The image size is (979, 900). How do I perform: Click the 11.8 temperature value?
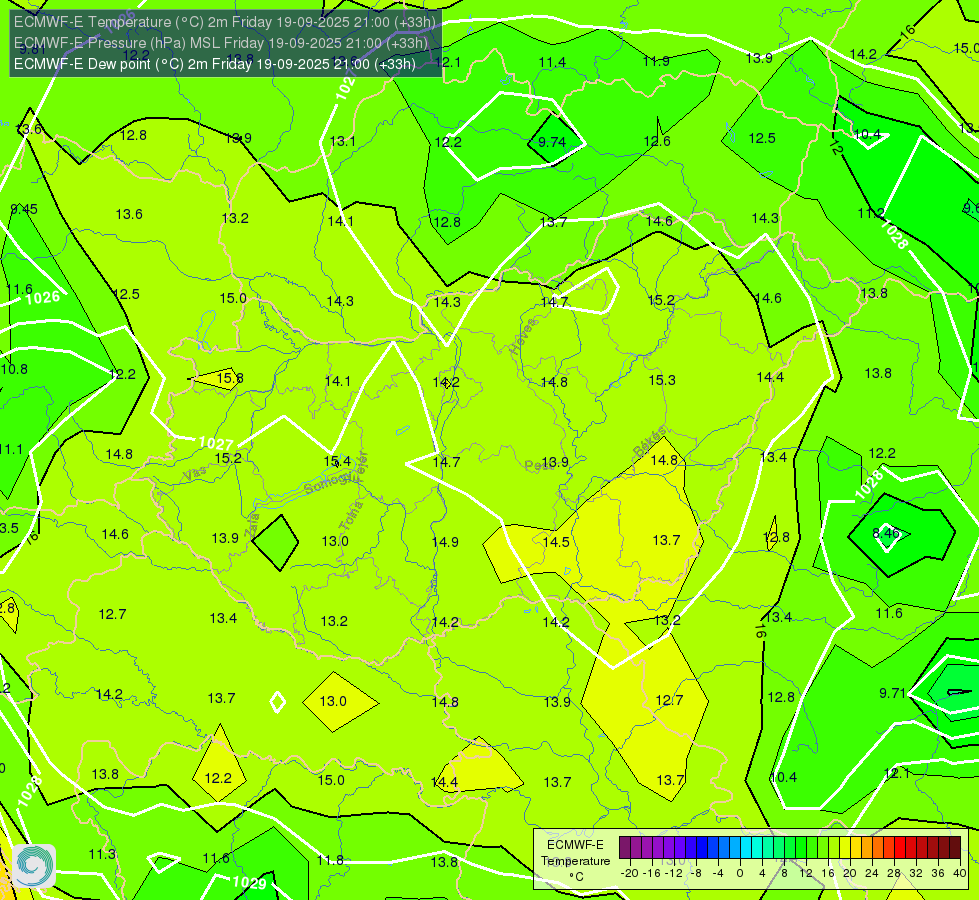pos(330,860)
